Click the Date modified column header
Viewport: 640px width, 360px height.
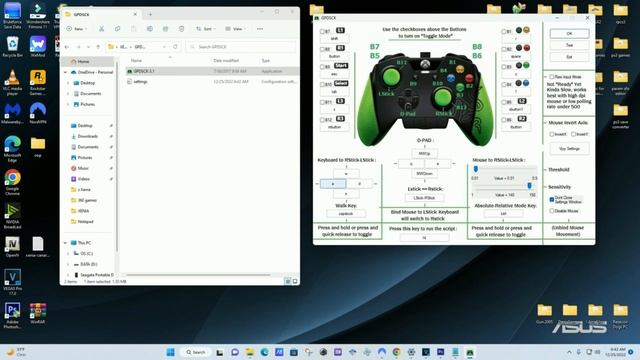click(226, 60)
